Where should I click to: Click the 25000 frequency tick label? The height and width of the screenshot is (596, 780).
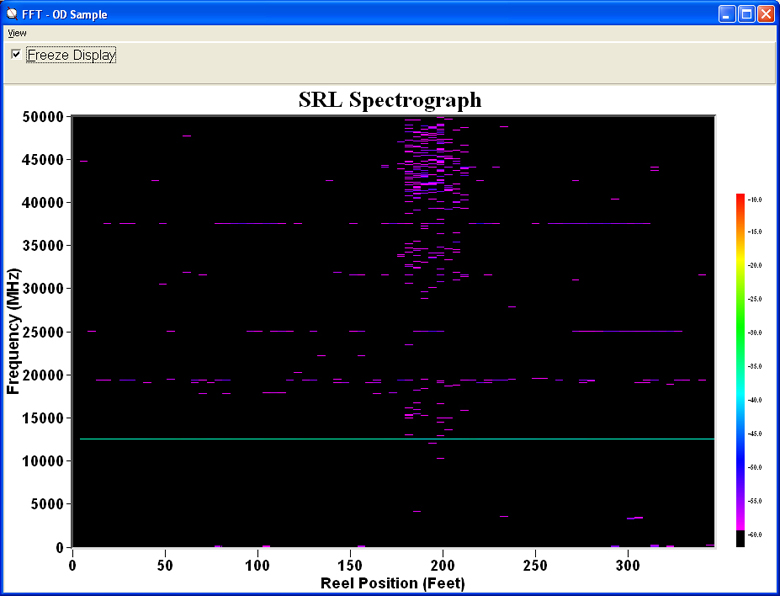[43, 332]
